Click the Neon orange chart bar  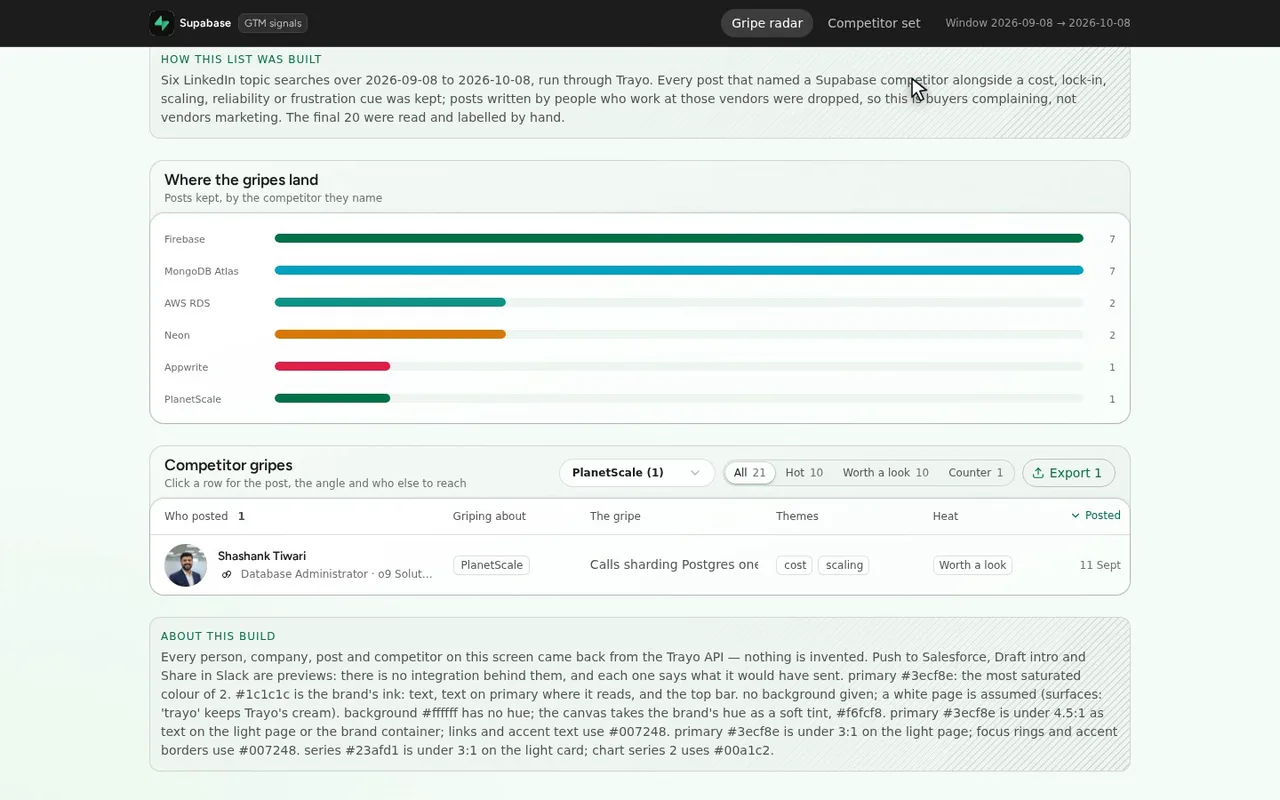pos(390,335)
